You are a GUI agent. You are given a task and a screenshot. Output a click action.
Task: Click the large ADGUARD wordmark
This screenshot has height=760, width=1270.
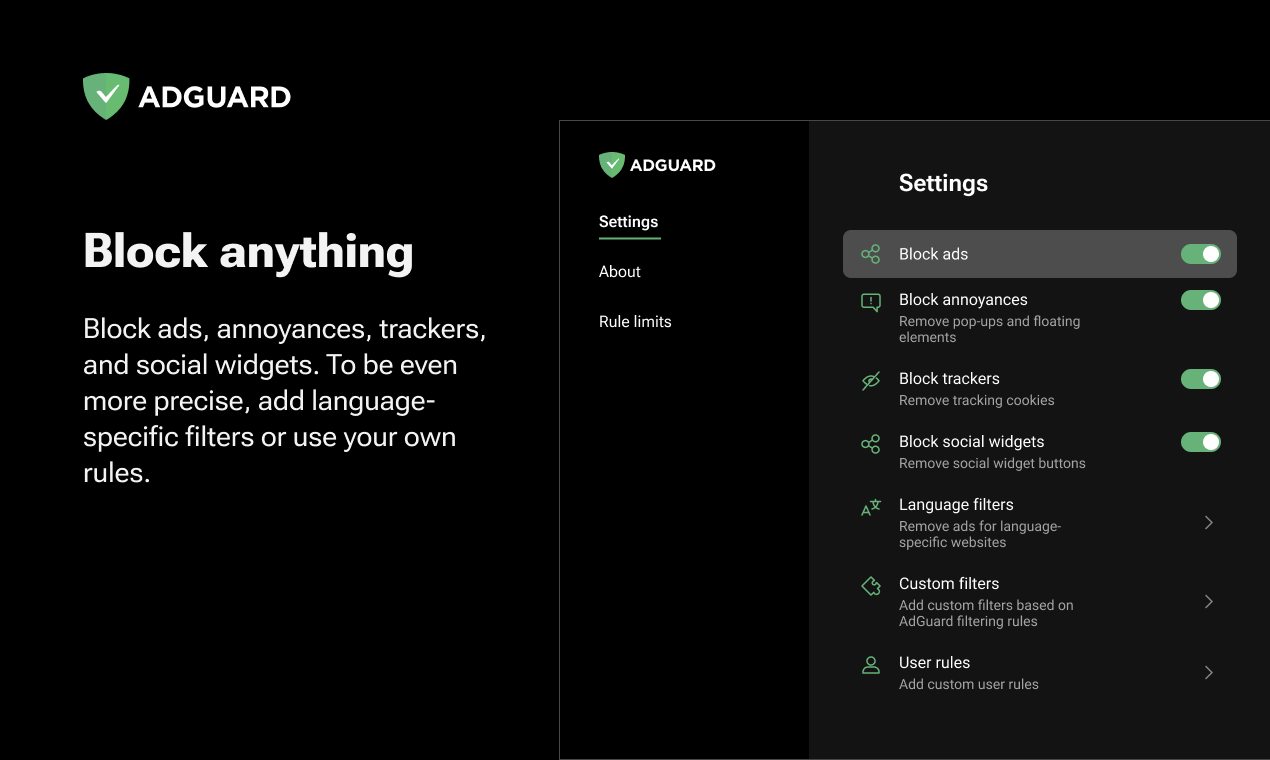coord(215,97)
